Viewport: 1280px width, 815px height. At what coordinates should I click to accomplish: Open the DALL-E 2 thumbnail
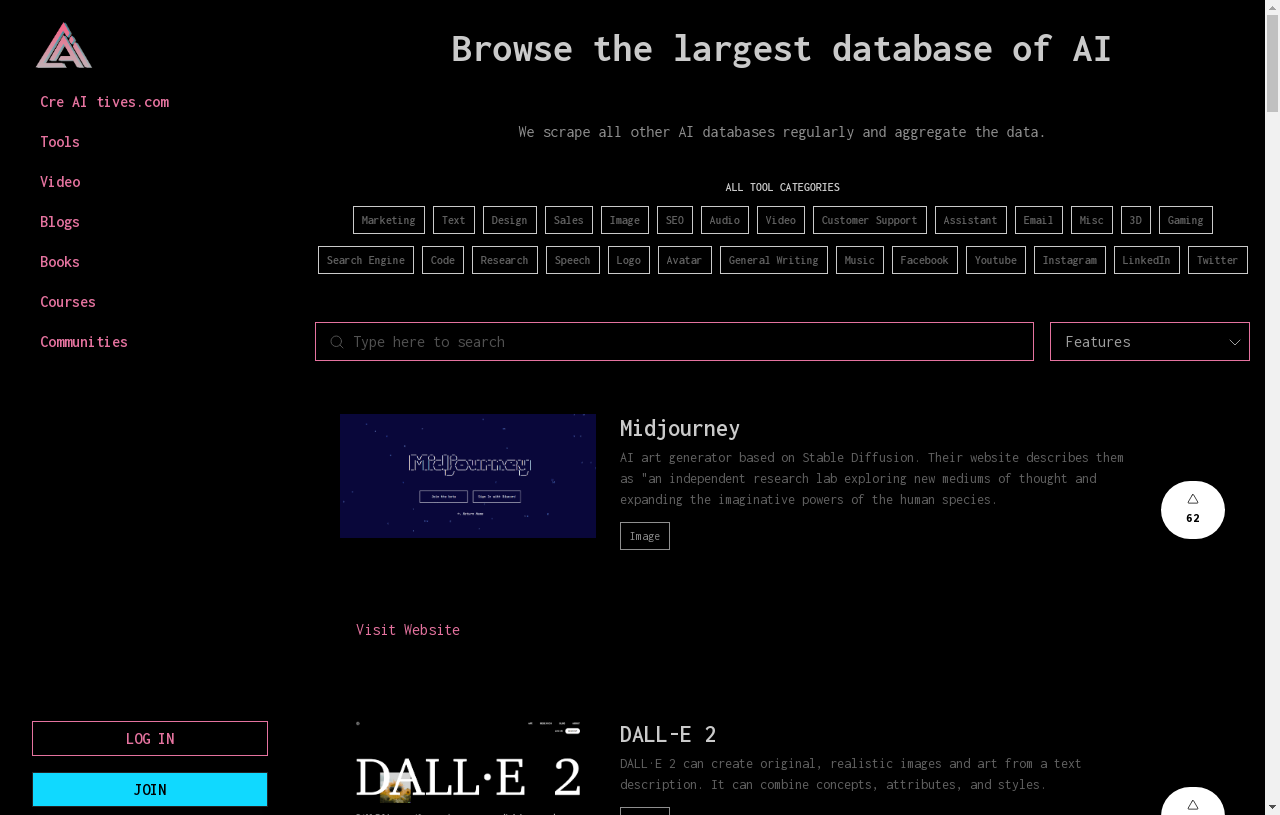[x=468, y=768]
